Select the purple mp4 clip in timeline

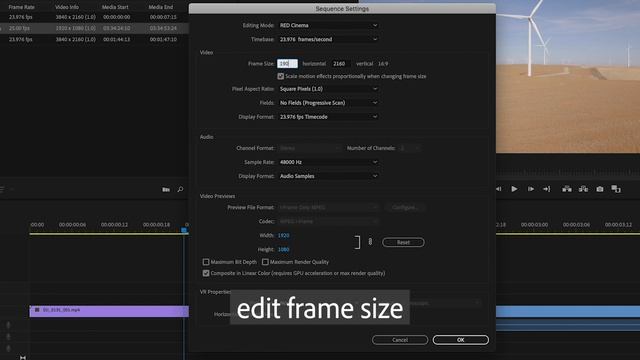click(109, 311)
